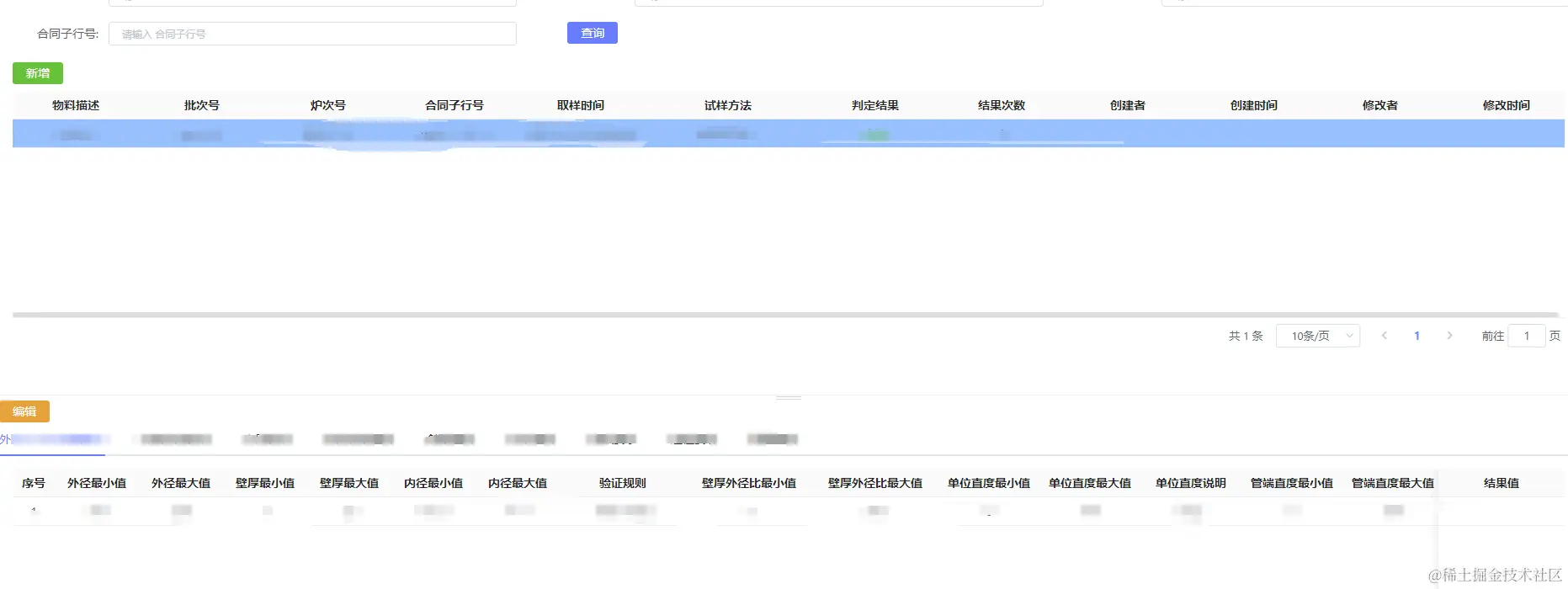Viewport: 1568px width, 589px height.
Task: Click the 物料描述 column header
Action: point(76,105)
